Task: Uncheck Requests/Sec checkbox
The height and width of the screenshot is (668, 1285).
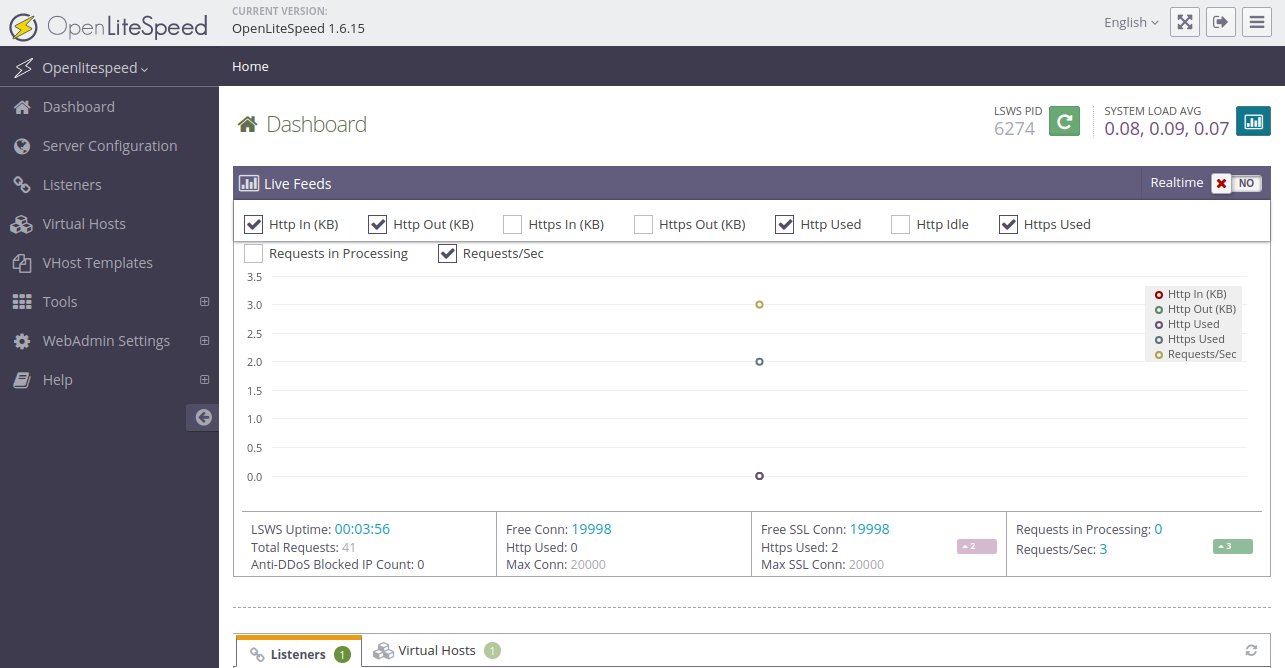Action: (x=447, y=253)
